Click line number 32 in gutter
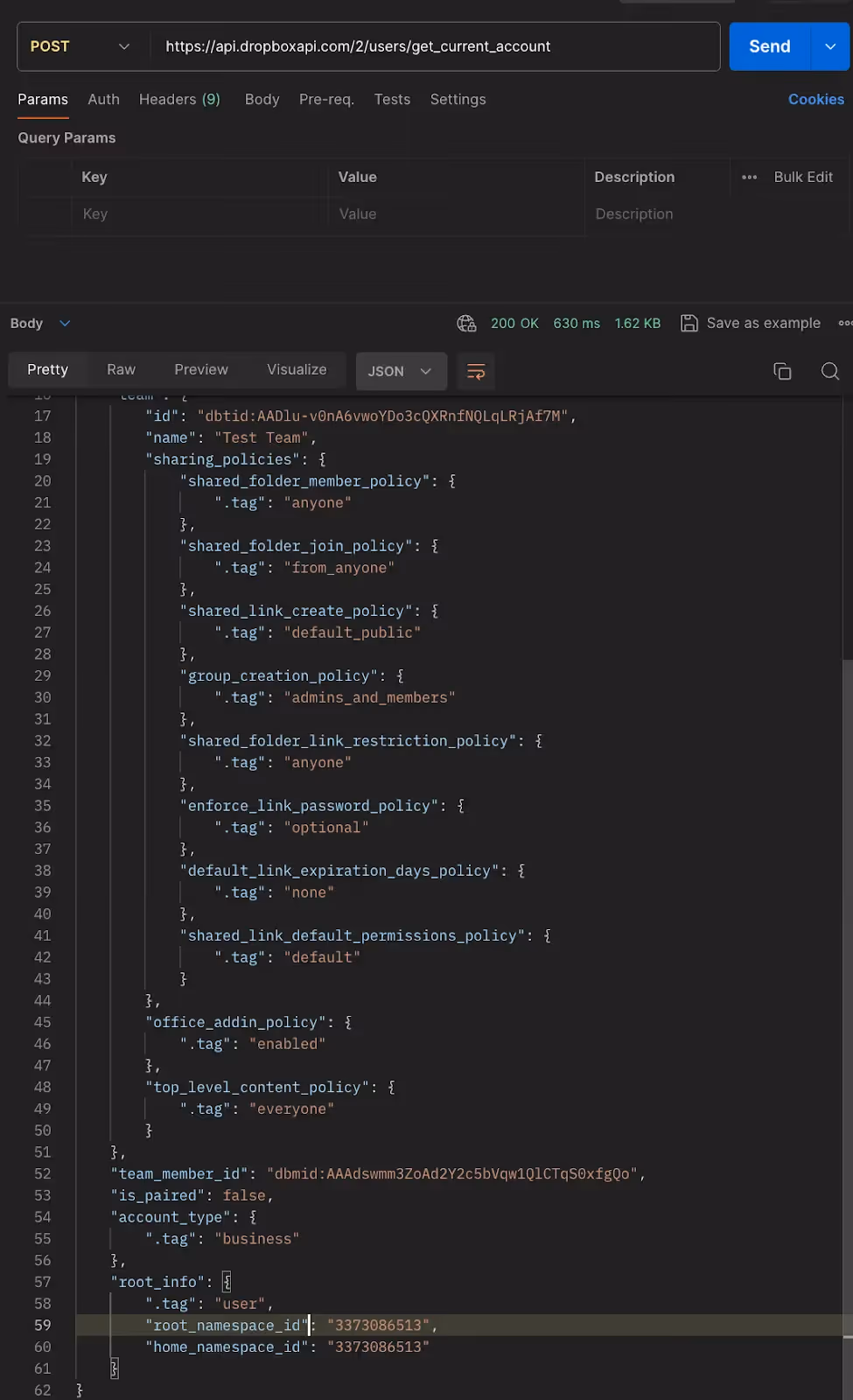 (43, 741)
